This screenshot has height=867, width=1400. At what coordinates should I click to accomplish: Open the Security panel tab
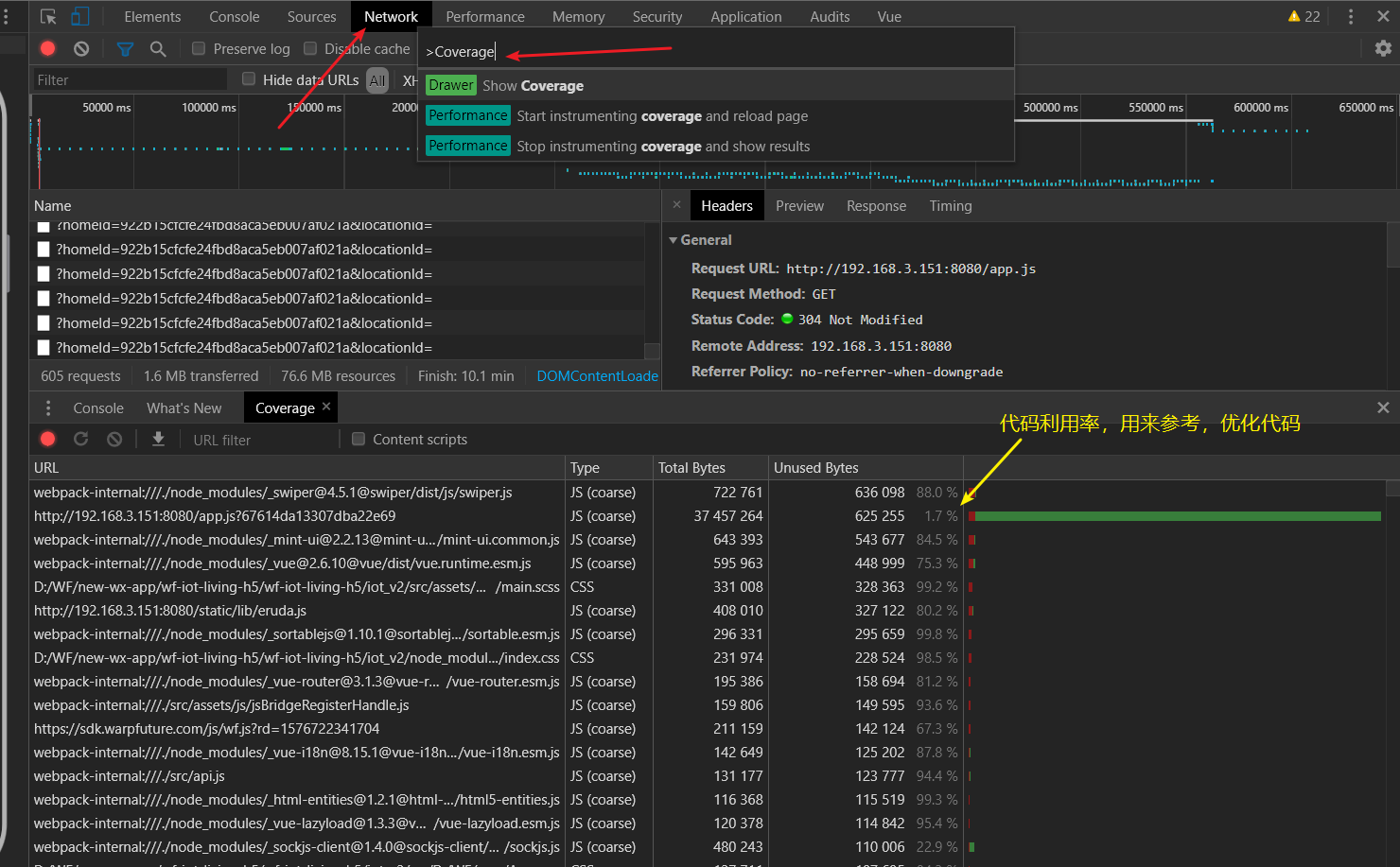coord(657,17)
